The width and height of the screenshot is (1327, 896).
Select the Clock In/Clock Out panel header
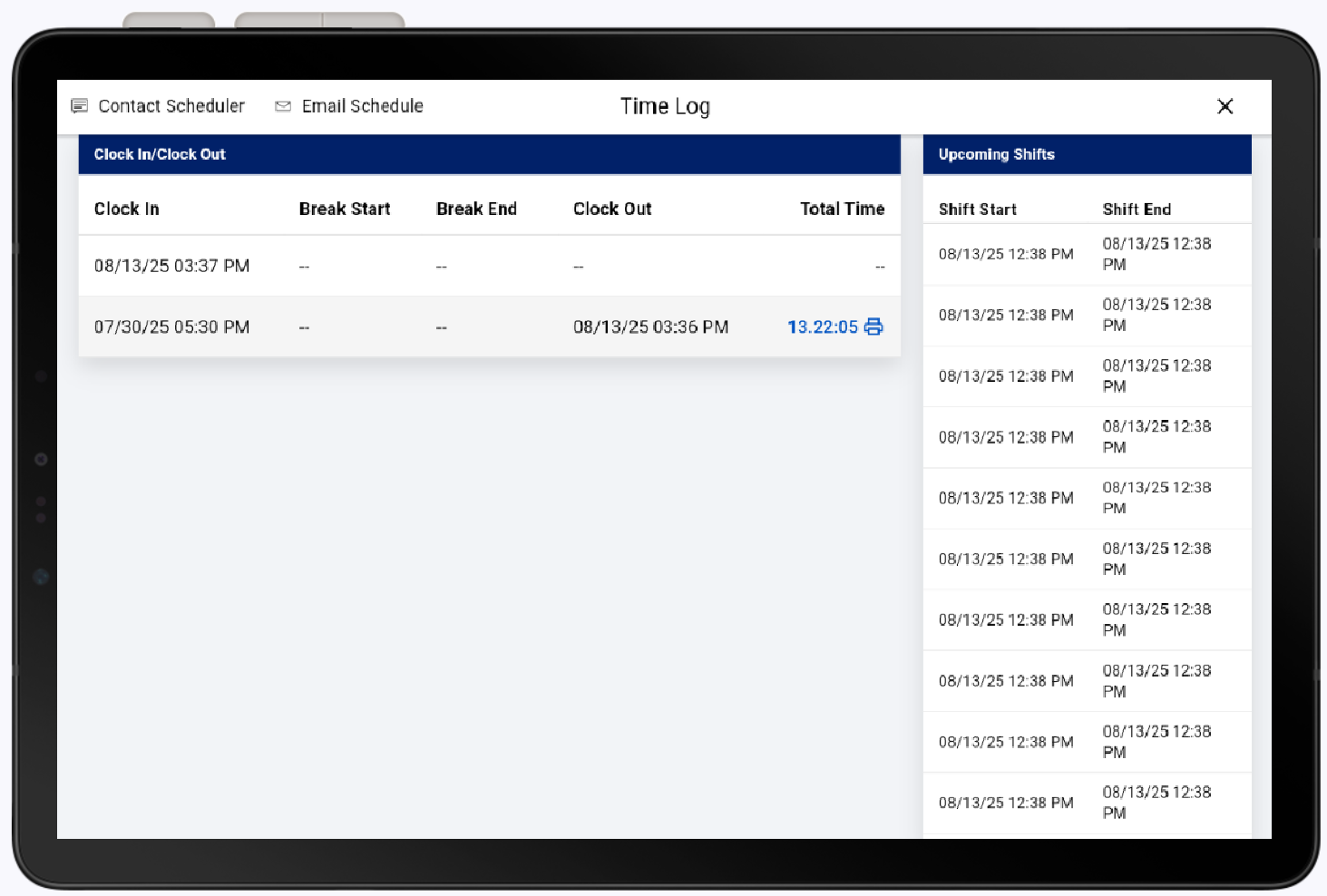coord(160,154)
